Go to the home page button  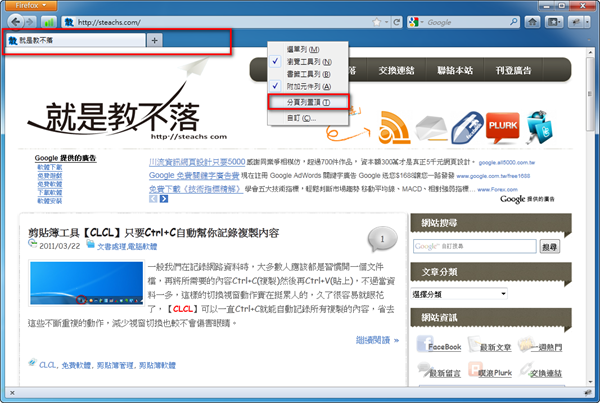(532, 22)
